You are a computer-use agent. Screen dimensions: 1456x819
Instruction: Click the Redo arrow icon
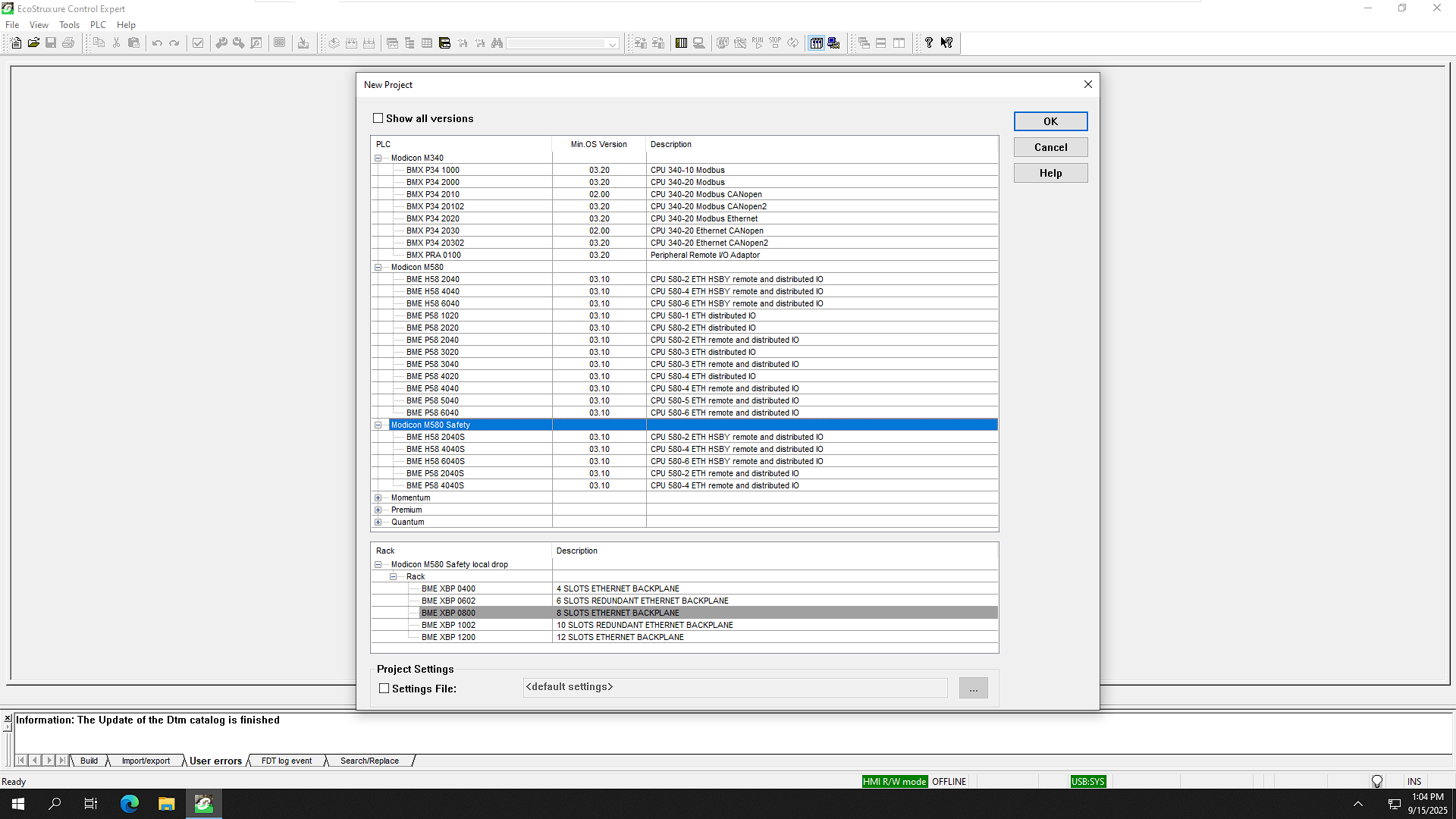pos(174,43)
